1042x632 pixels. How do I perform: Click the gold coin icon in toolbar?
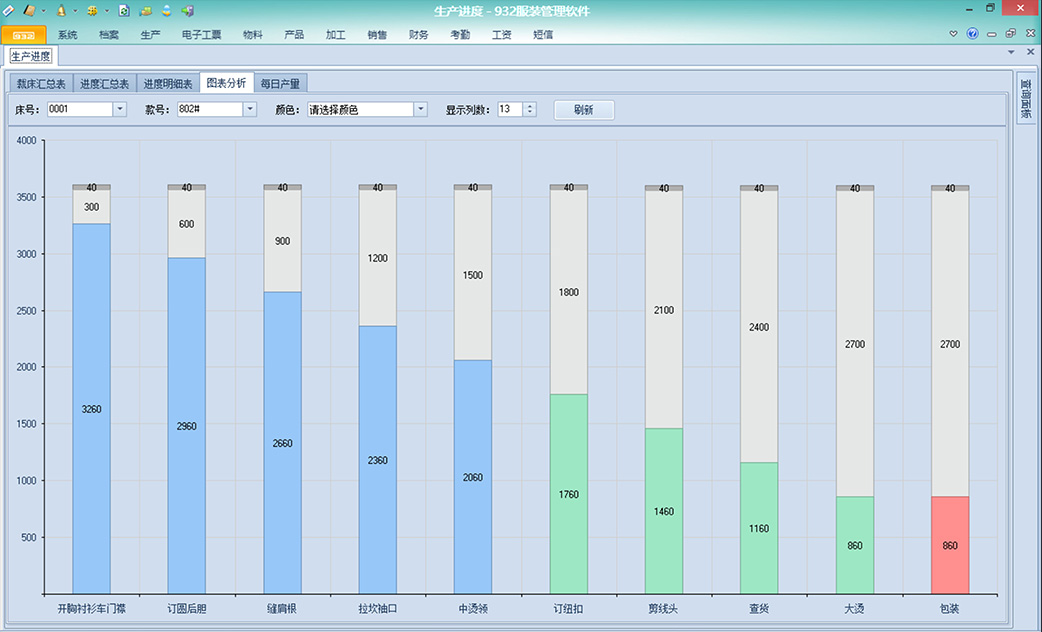pyautogui.click(x=92, y=10)
